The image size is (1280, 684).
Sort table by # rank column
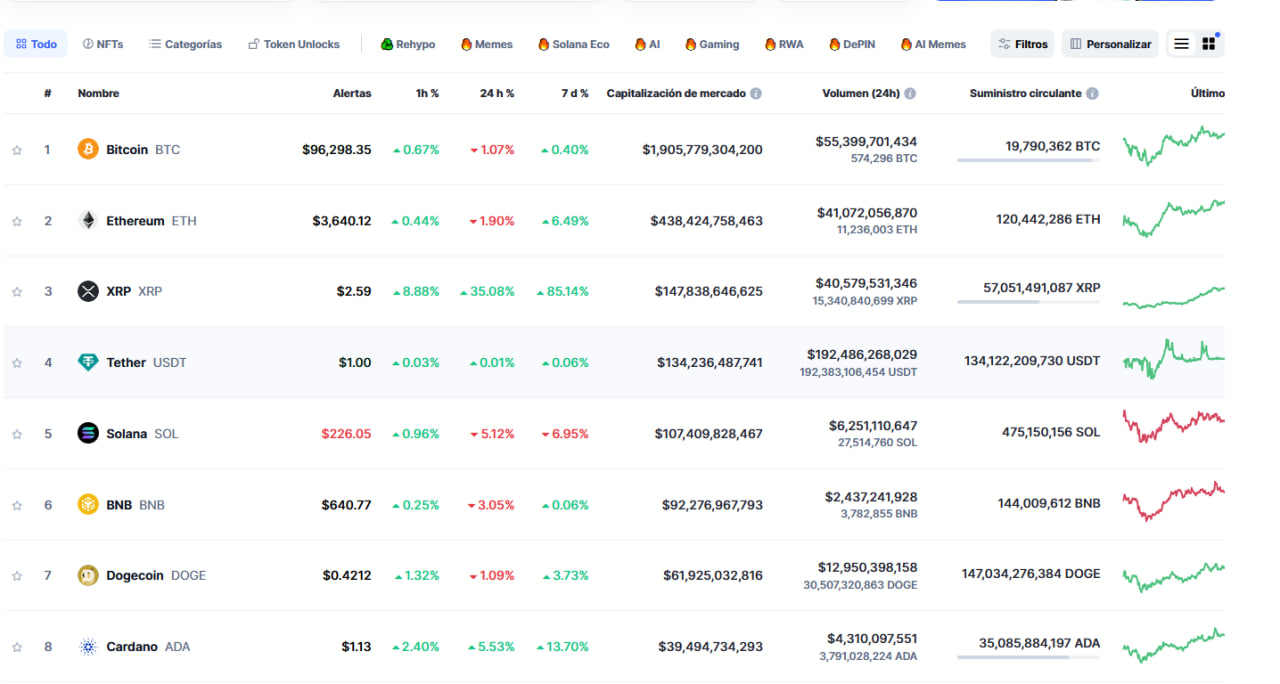point(47,93)
